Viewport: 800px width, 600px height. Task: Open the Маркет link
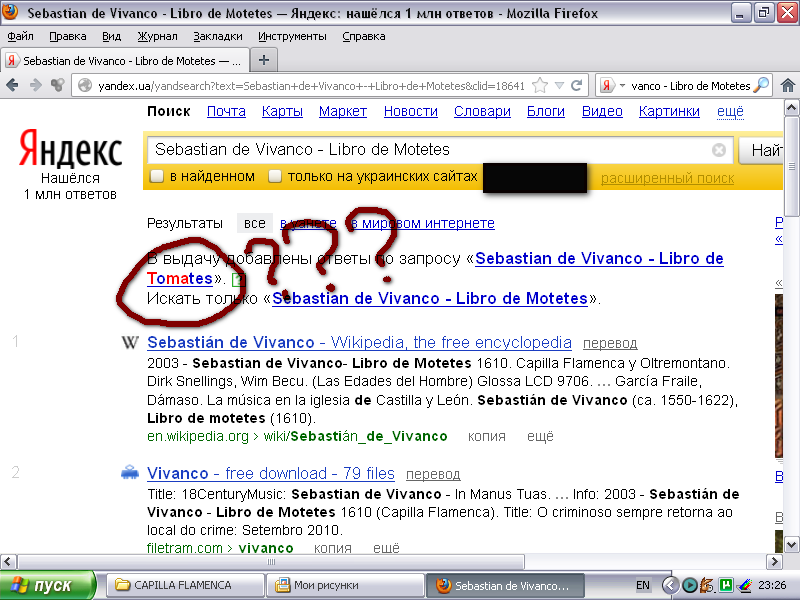(343, 111)
